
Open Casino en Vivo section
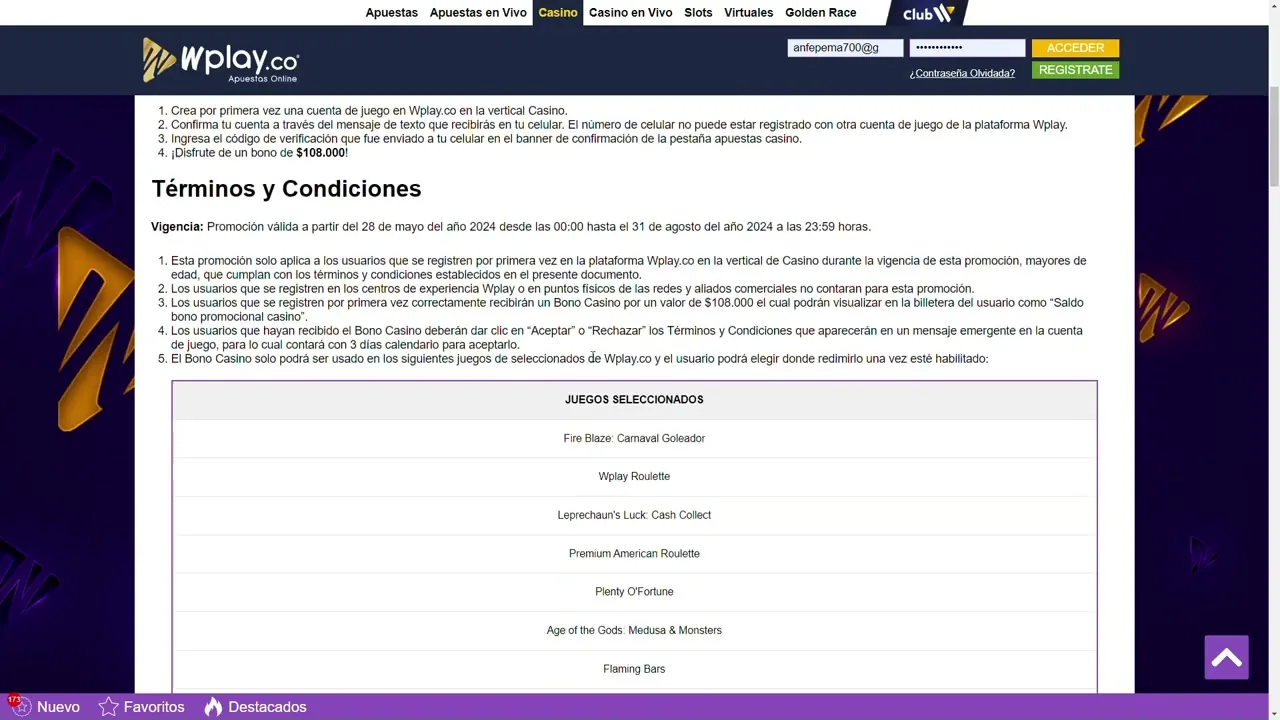tap(630, 13)
